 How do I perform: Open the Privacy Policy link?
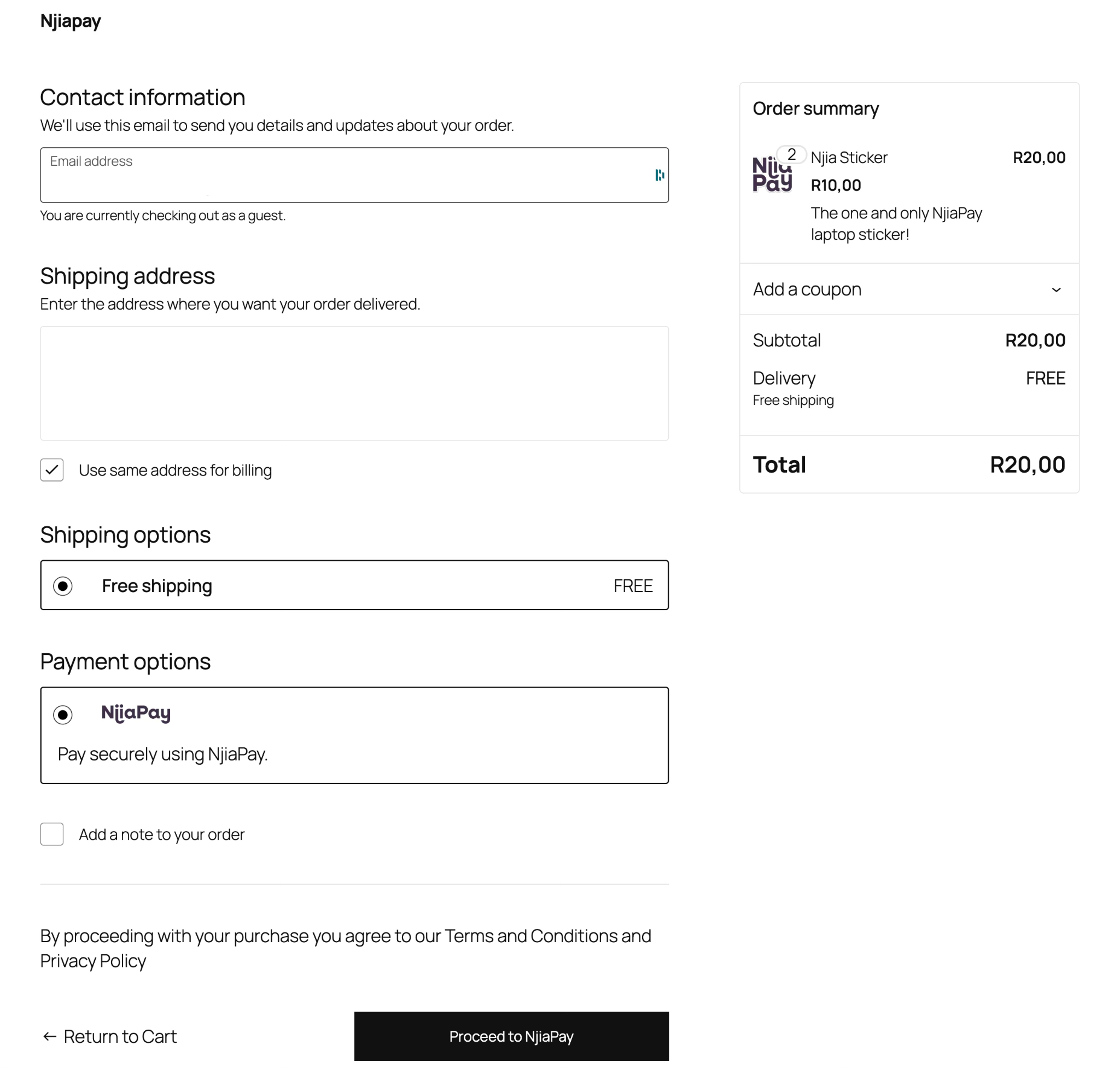tap(93, 960)
